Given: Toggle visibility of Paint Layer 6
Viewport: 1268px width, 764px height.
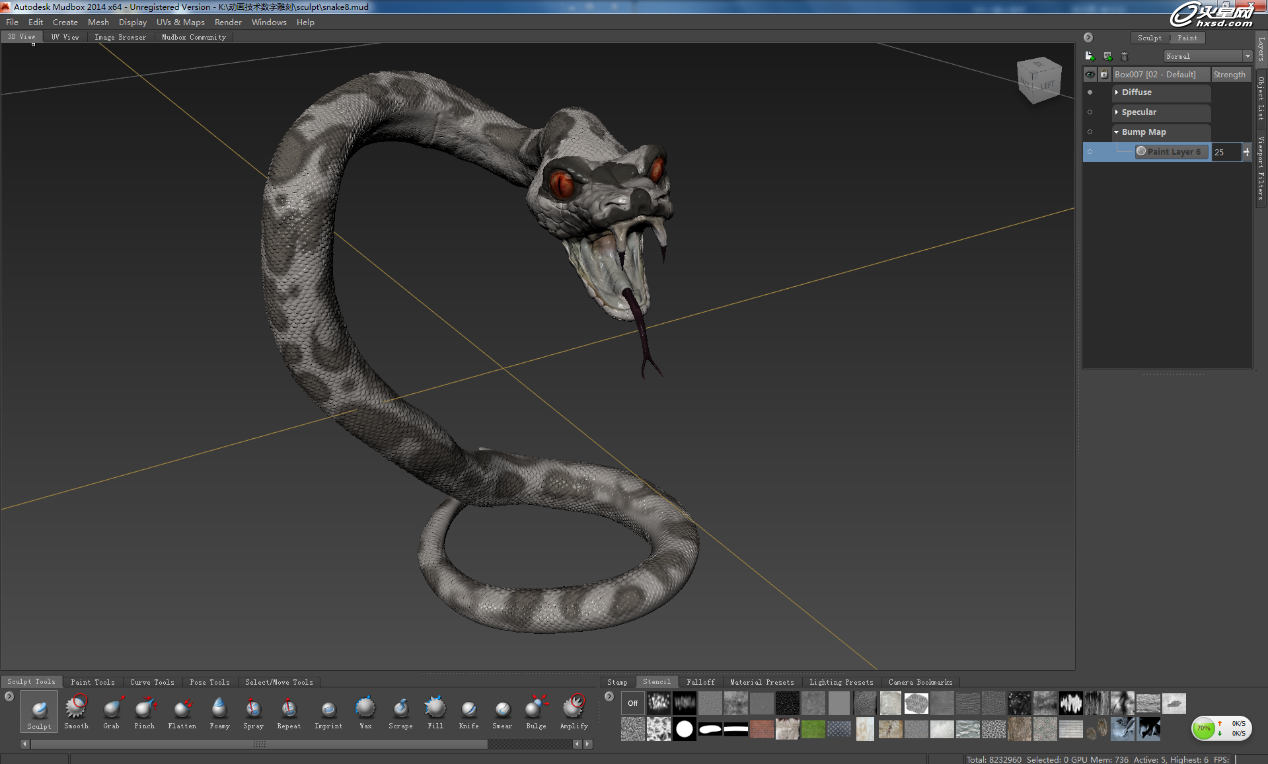Looking at the screenshot, I should click(x=1090, y=152).
